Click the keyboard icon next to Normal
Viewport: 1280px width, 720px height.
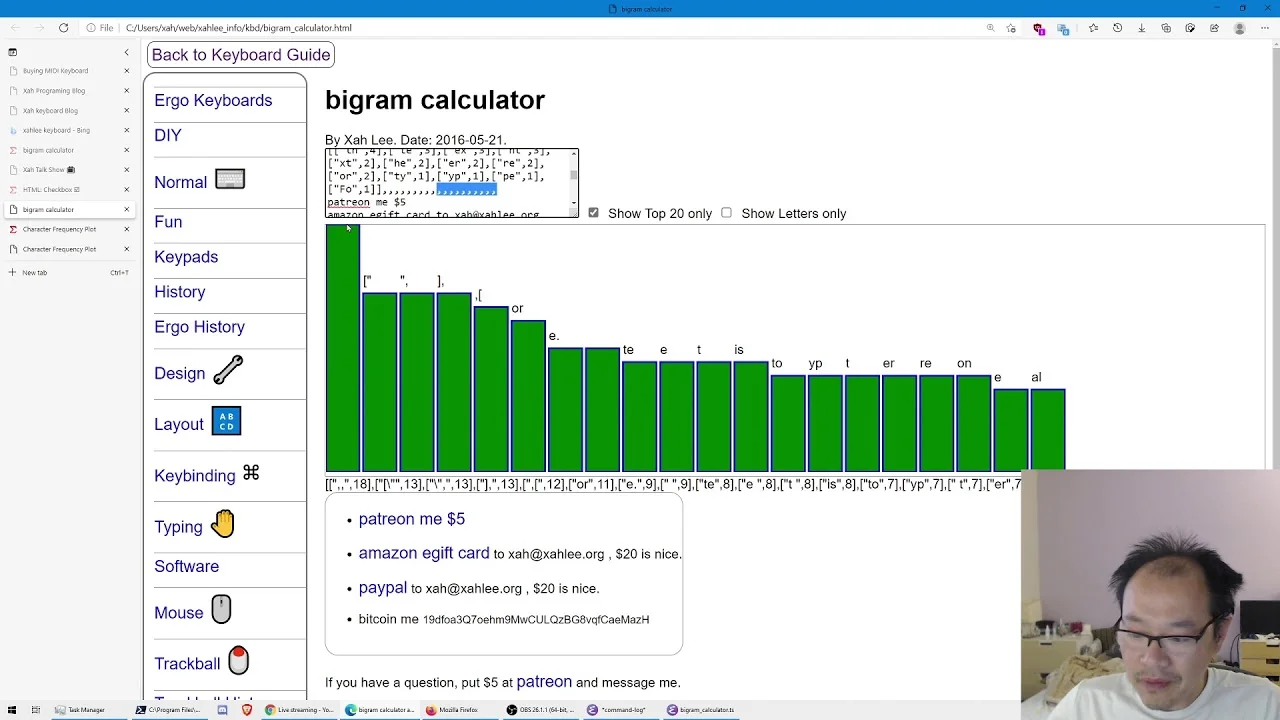(x=230, y=180)
